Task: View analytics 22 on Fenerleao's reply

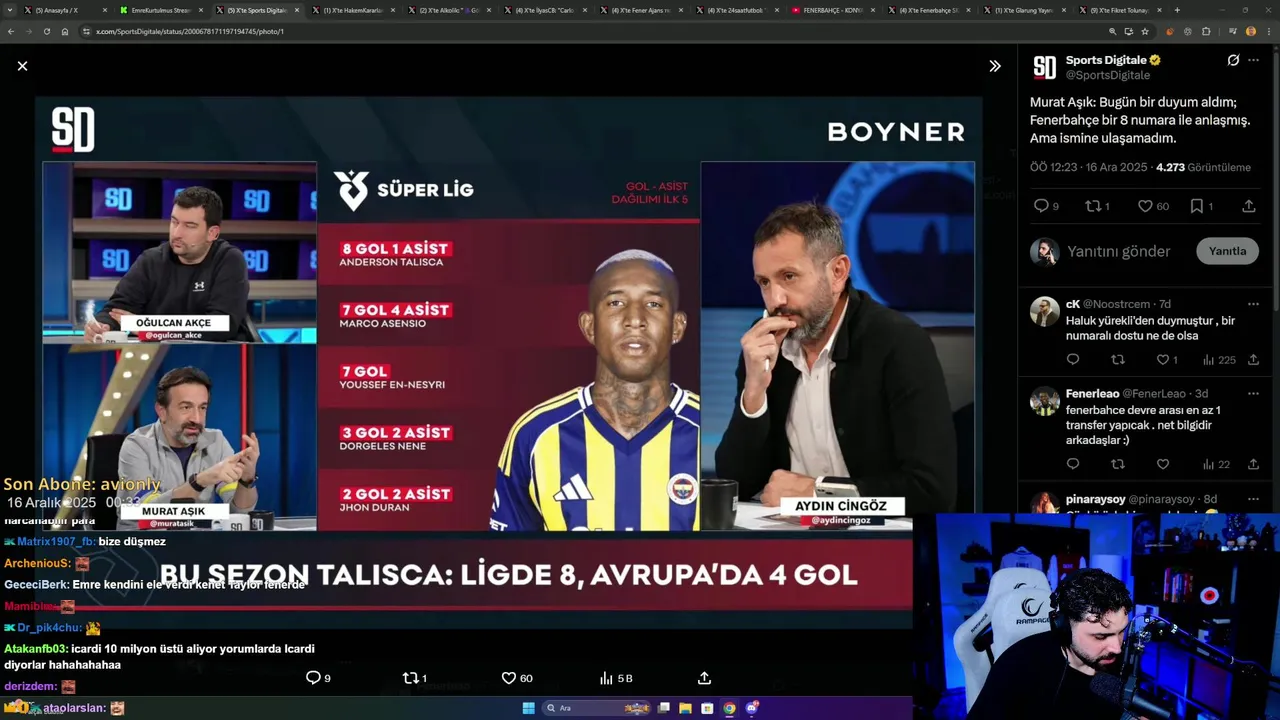Action: pyautogui.click(x=1217, y=464)
